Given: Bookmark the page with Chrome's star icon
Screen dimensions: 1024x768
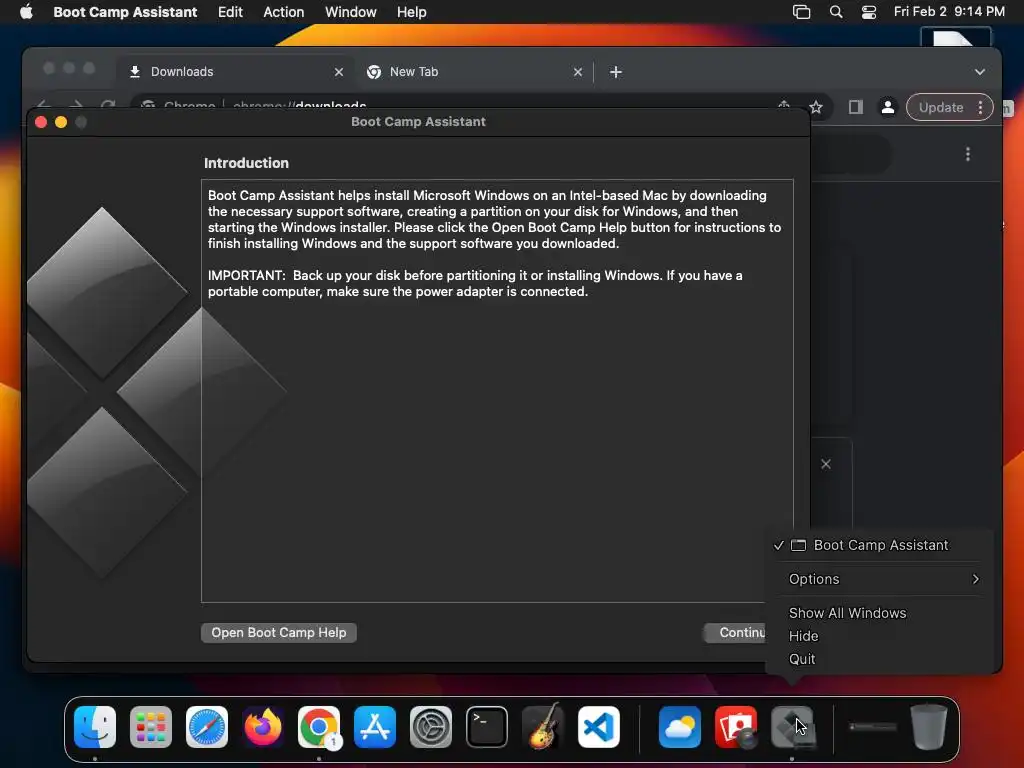Looking at the screenshot, I should point(816,107).
